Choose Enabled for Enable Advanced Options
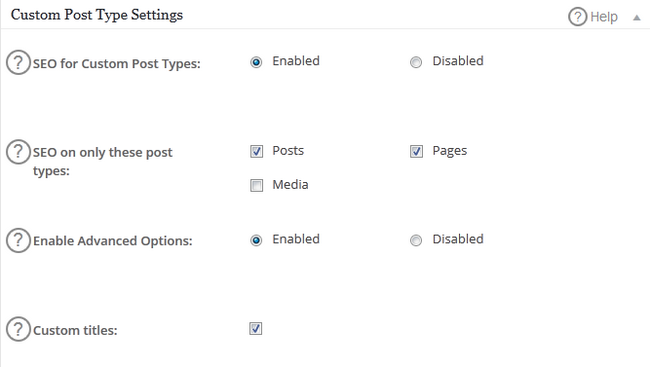 tap(256, 241)
